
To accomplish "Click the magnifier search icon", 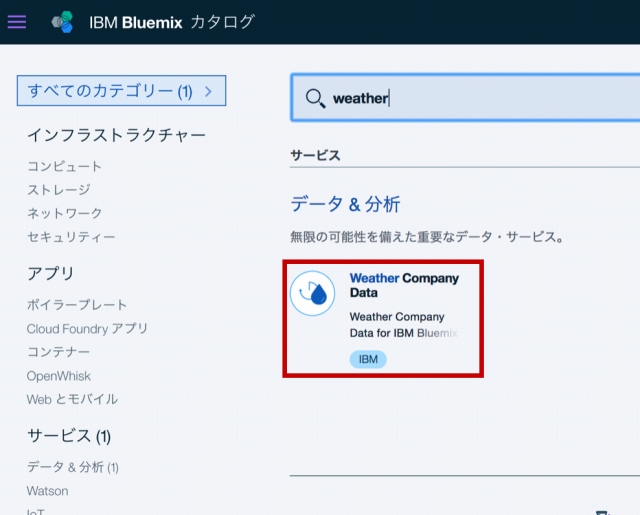I will point(315,98).
